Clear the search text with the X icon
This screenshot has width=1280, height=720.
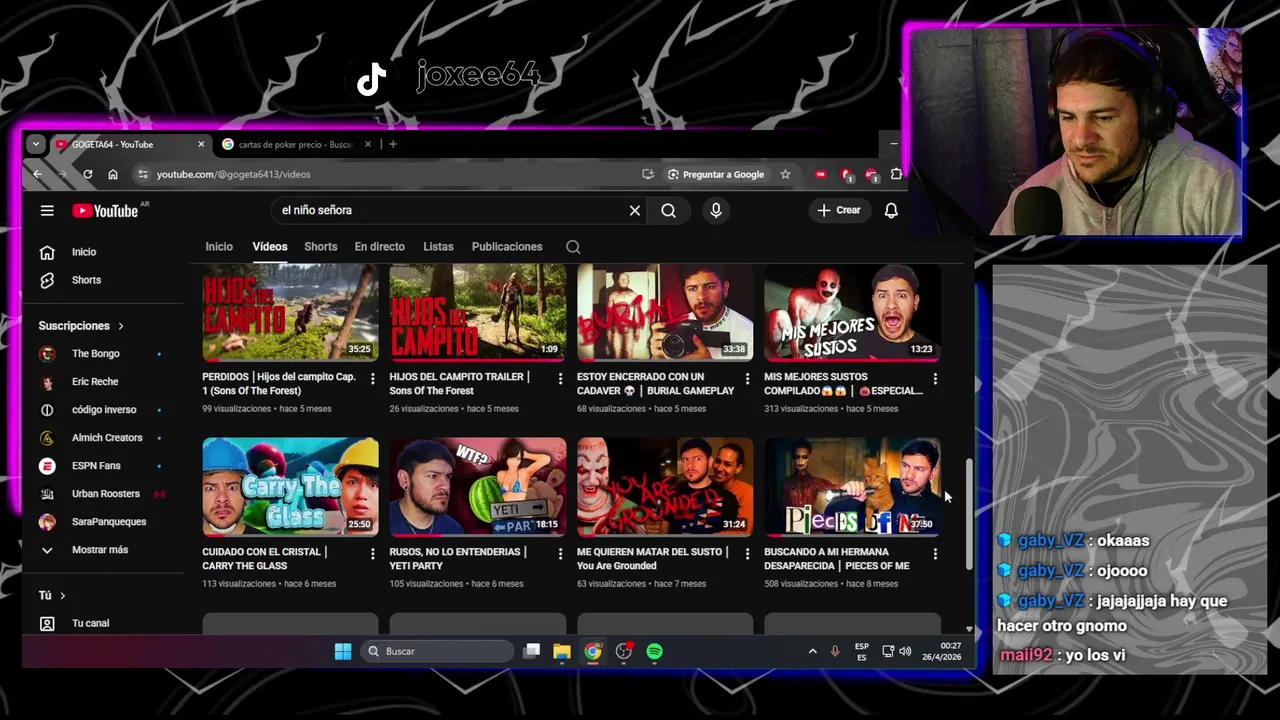coord(634,210)
